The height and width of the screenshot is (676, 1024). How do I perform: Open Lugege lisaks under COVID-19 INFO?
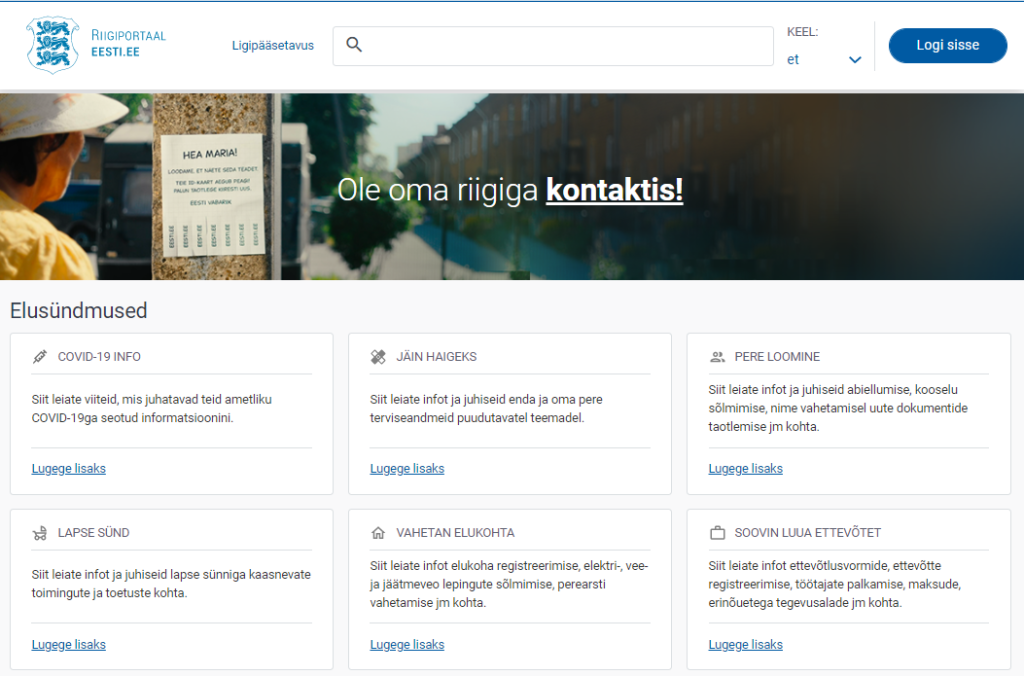coord(69,468)
